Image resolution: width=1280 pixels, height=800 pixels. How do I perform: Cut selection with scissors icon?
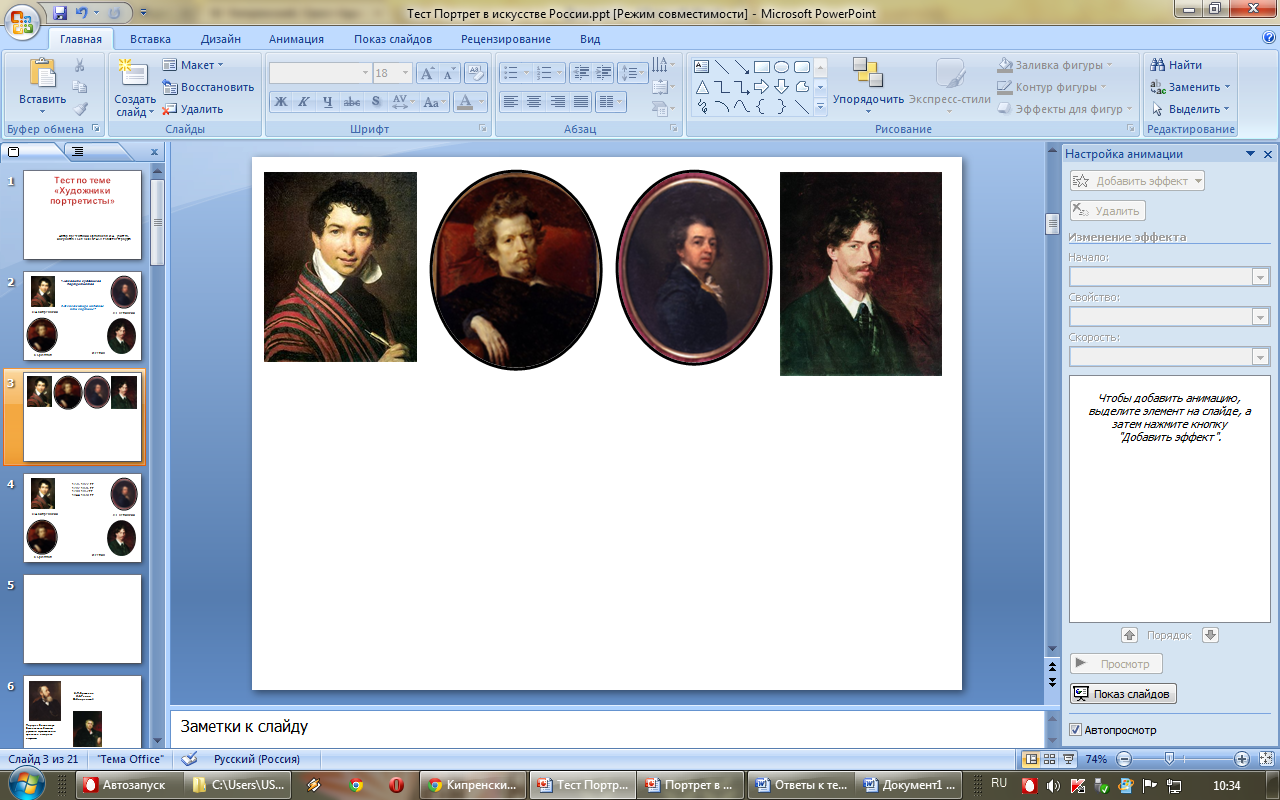(x=80, y=65)
